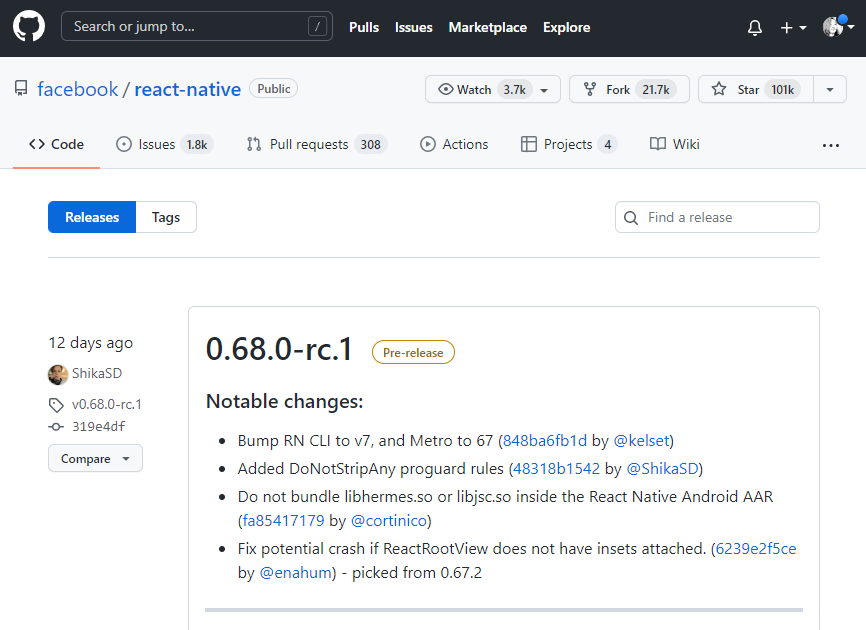The image size is (866, 630).
Task: Click the slash shortcut key hint
Action: coord(317,26)
